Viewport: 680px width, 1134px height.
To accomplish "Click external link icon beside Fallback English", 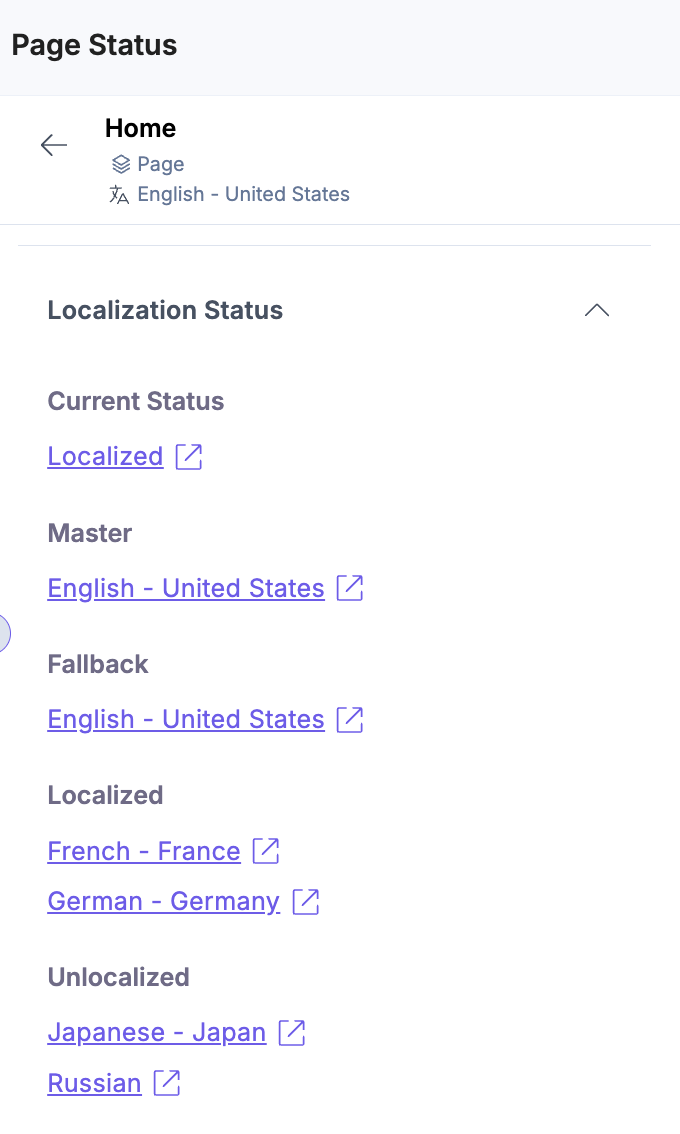I will [349, 719].
